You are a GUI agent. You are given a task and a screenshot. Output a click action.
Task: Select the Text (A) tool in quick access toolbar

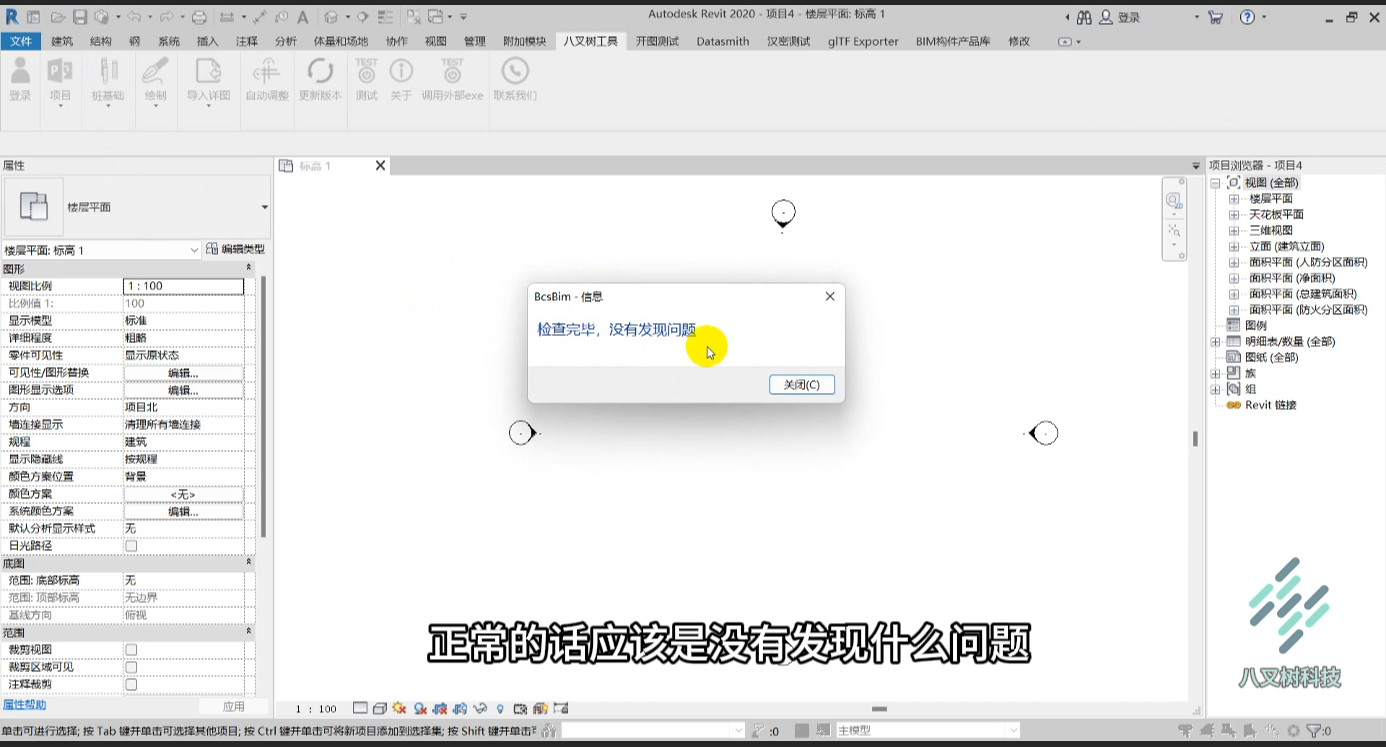[303, 17]
